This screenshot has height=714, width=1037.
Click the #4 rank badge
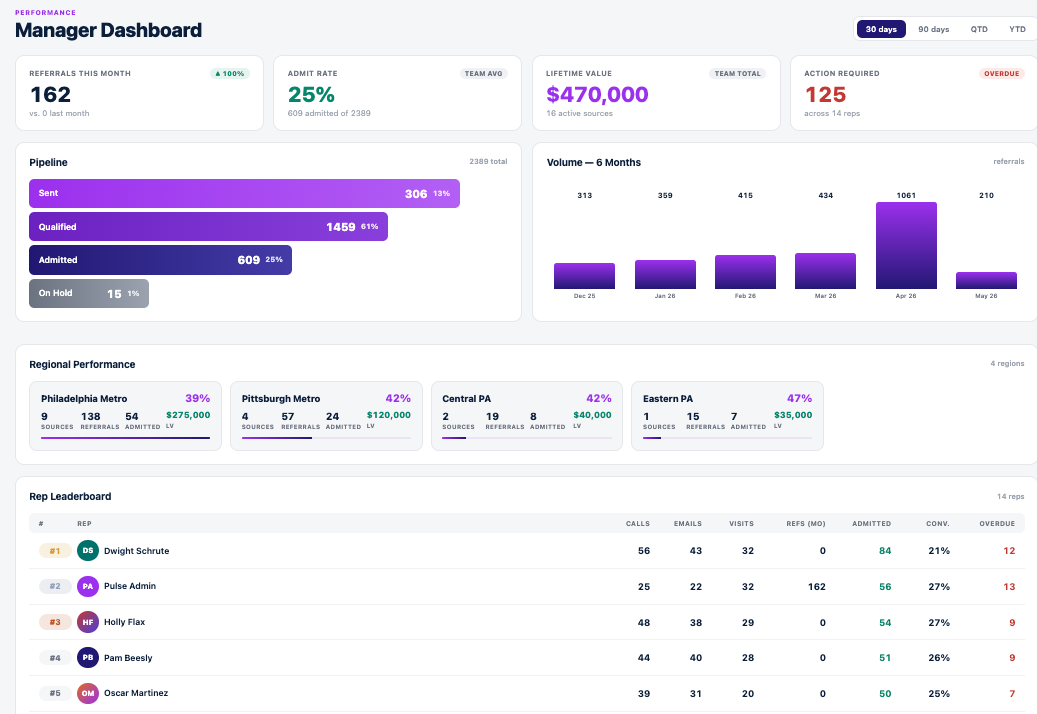[55, 658]
